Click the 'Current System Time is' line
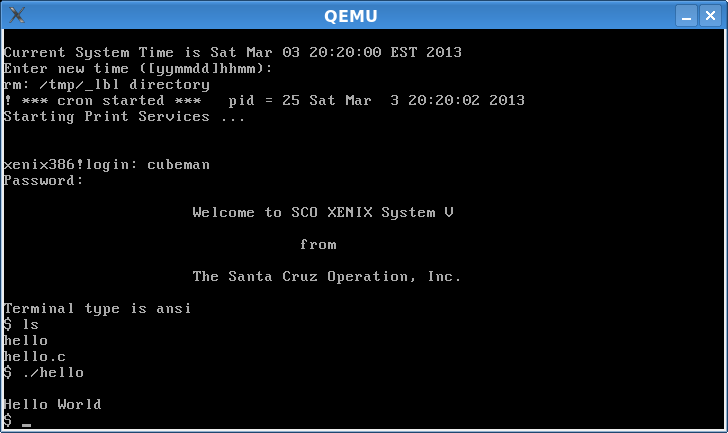Image resolution: width=728 pixels, height=433 pixels. [x=233, y=52]
